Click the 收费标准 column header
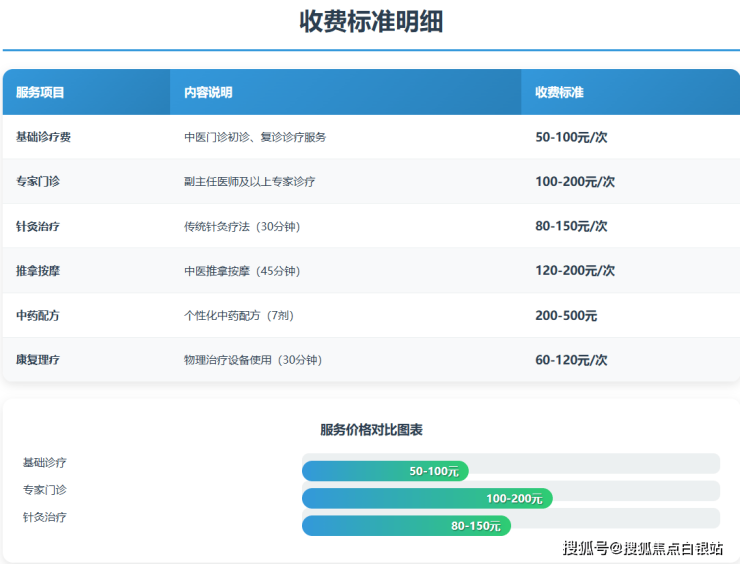This screenshot has height=564, width=740. tap(559, 92)
